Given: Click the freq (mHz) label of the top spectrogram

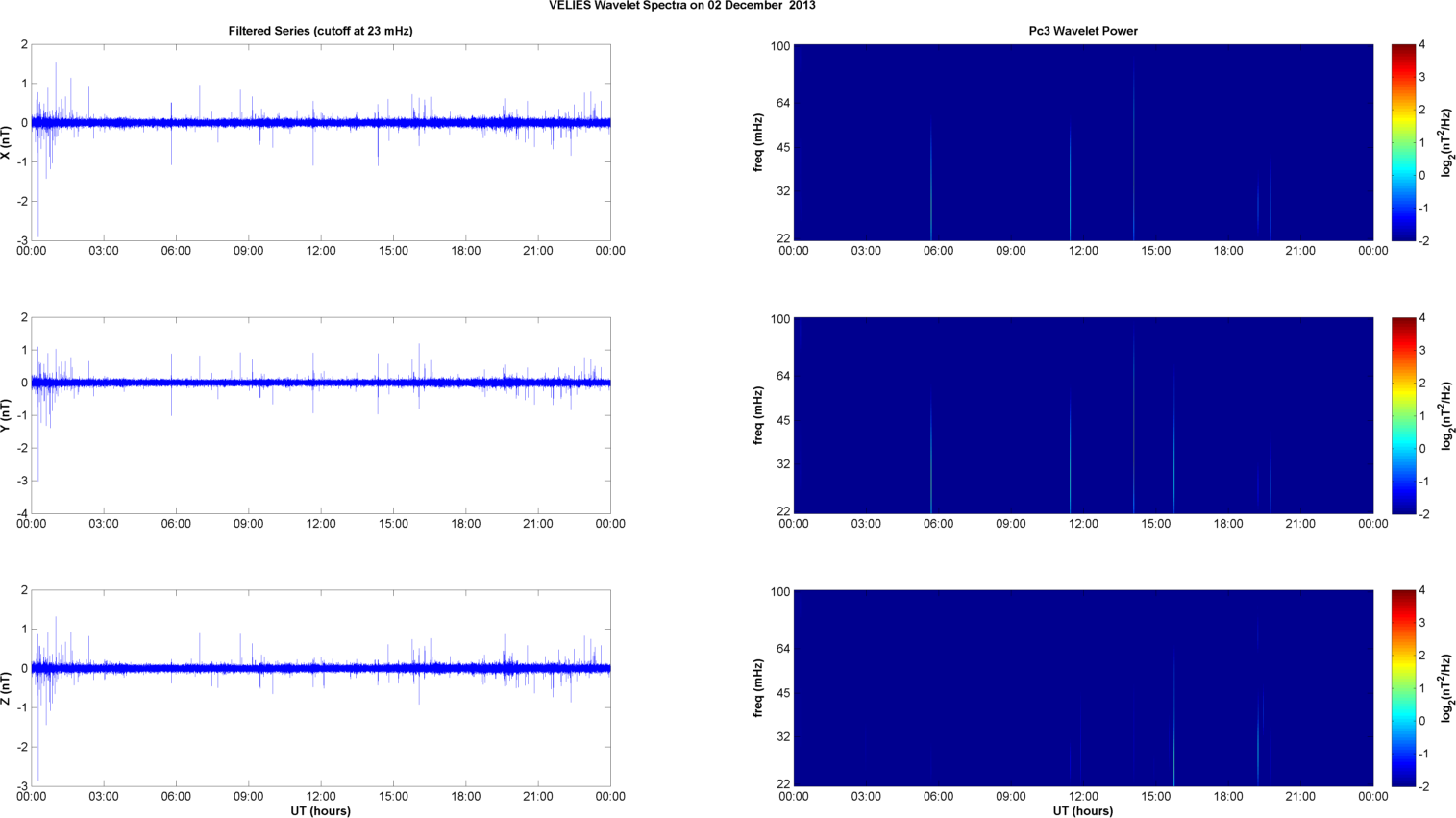Looking at the screenshot, I should click(758, 142).
